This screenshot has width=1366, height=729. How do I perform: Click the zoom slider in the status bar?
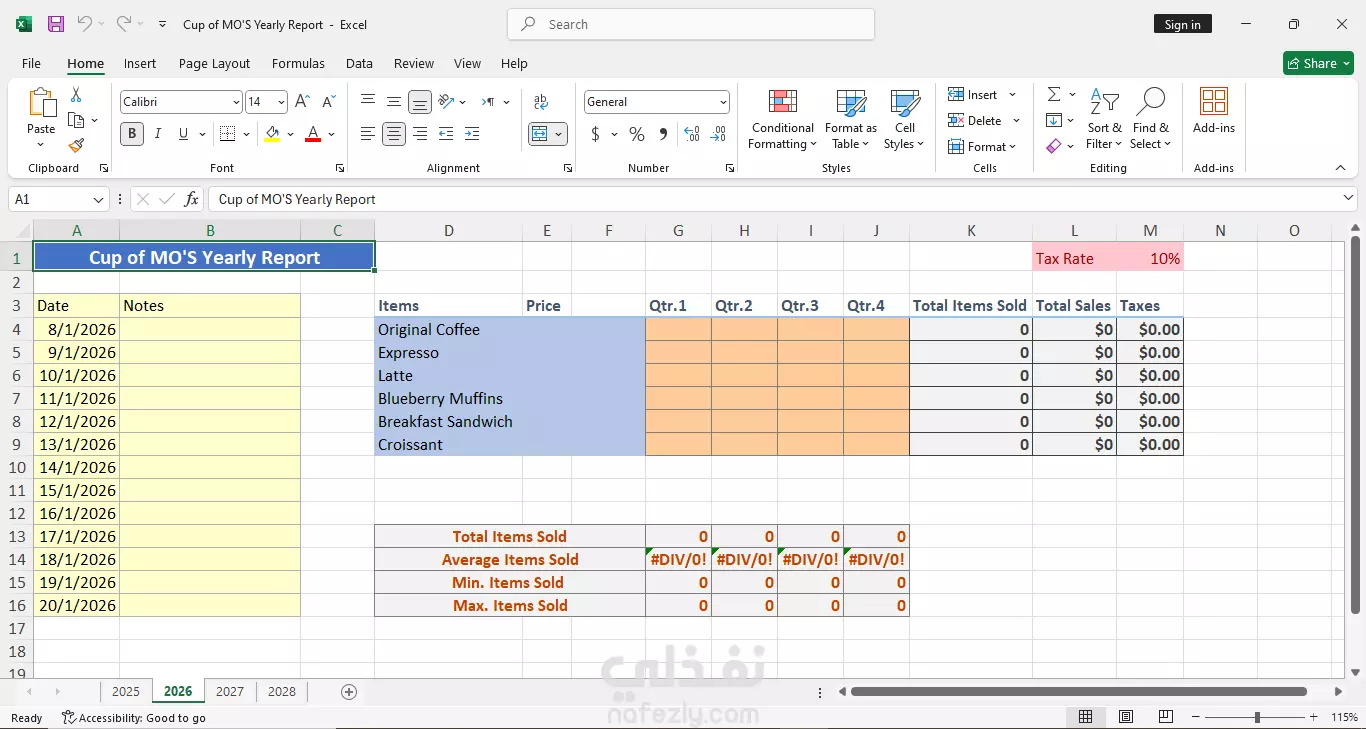(1257, 717)
